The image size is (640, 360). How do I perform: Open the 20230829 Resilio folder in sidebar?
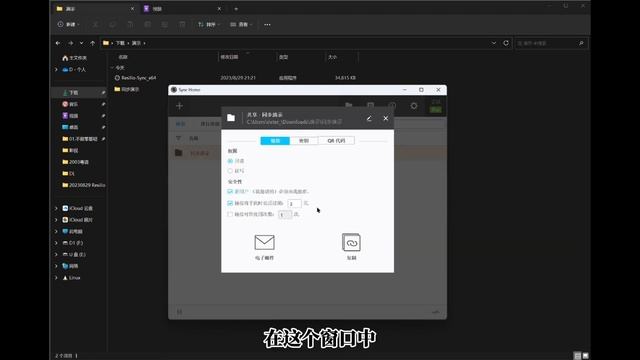pos(84,185)
